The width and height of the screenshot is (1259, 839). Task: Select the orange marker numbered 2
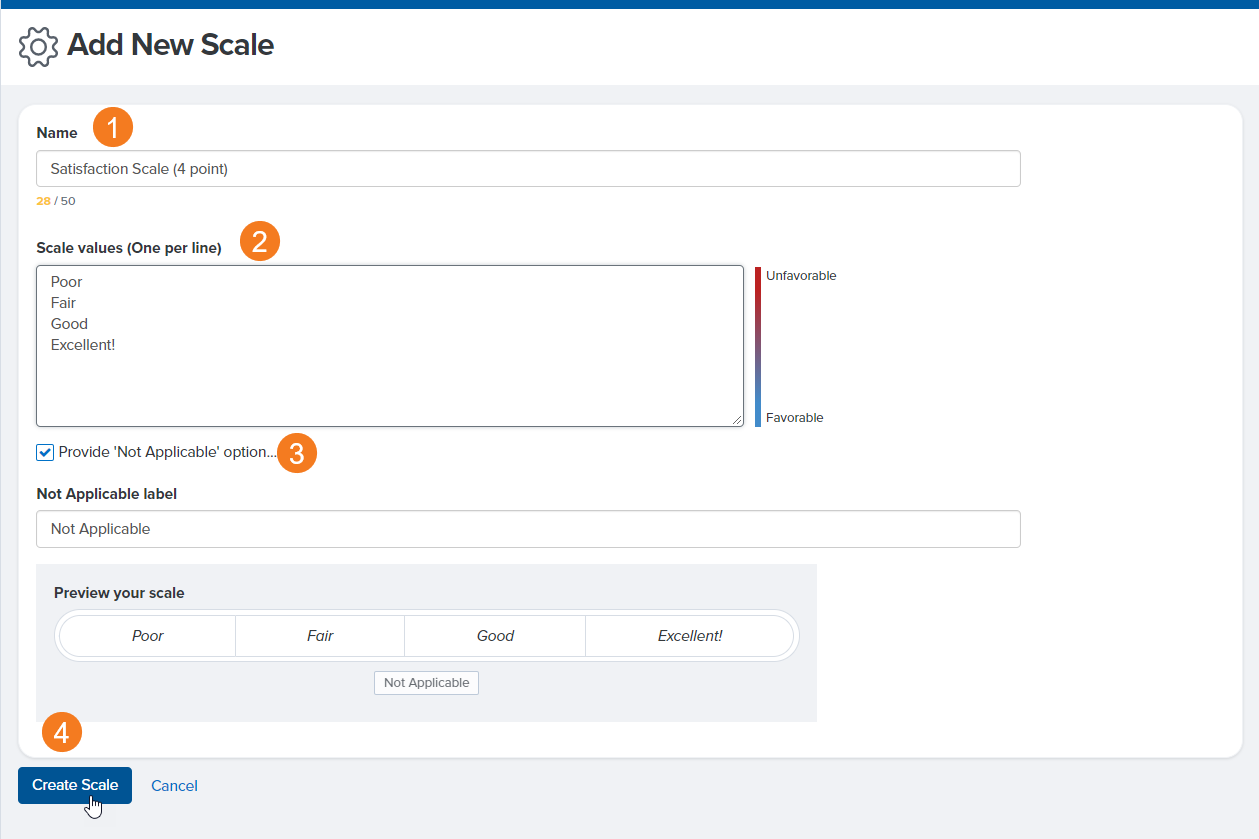click(259, 240)
